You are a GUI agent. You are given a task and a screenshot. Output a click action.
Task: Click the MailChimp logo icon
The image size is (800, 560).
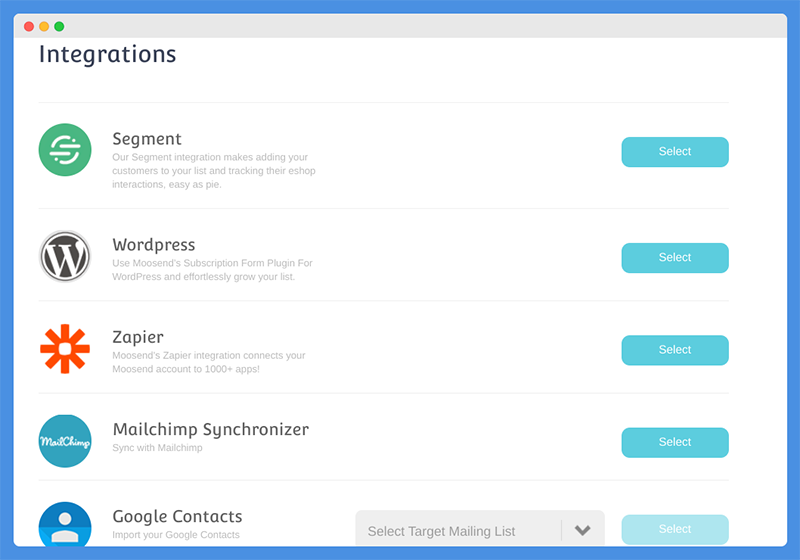65,441
